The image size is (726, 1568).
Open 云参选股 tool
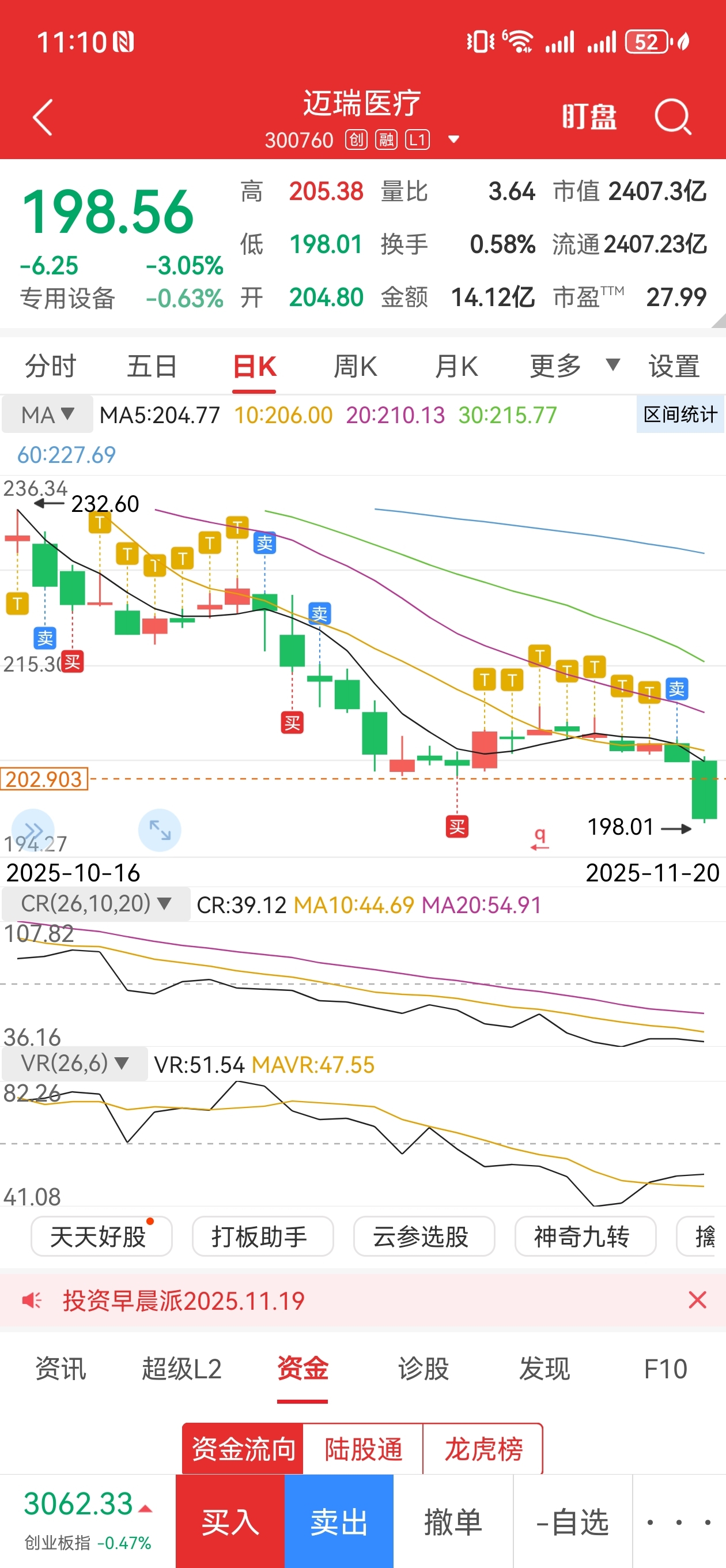(424, 1235)
